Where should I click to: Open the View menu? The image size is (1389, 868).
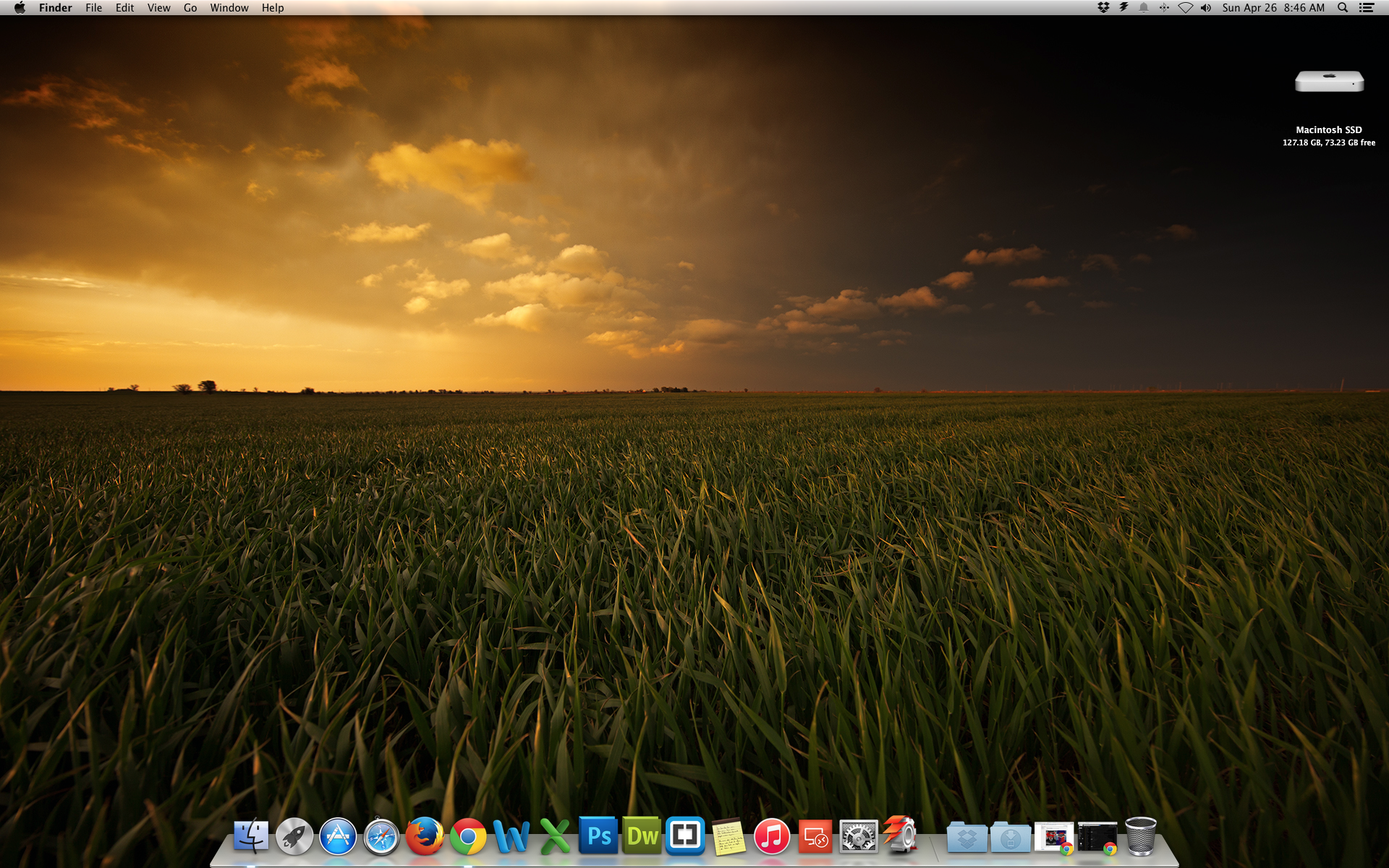click(158, 8)
